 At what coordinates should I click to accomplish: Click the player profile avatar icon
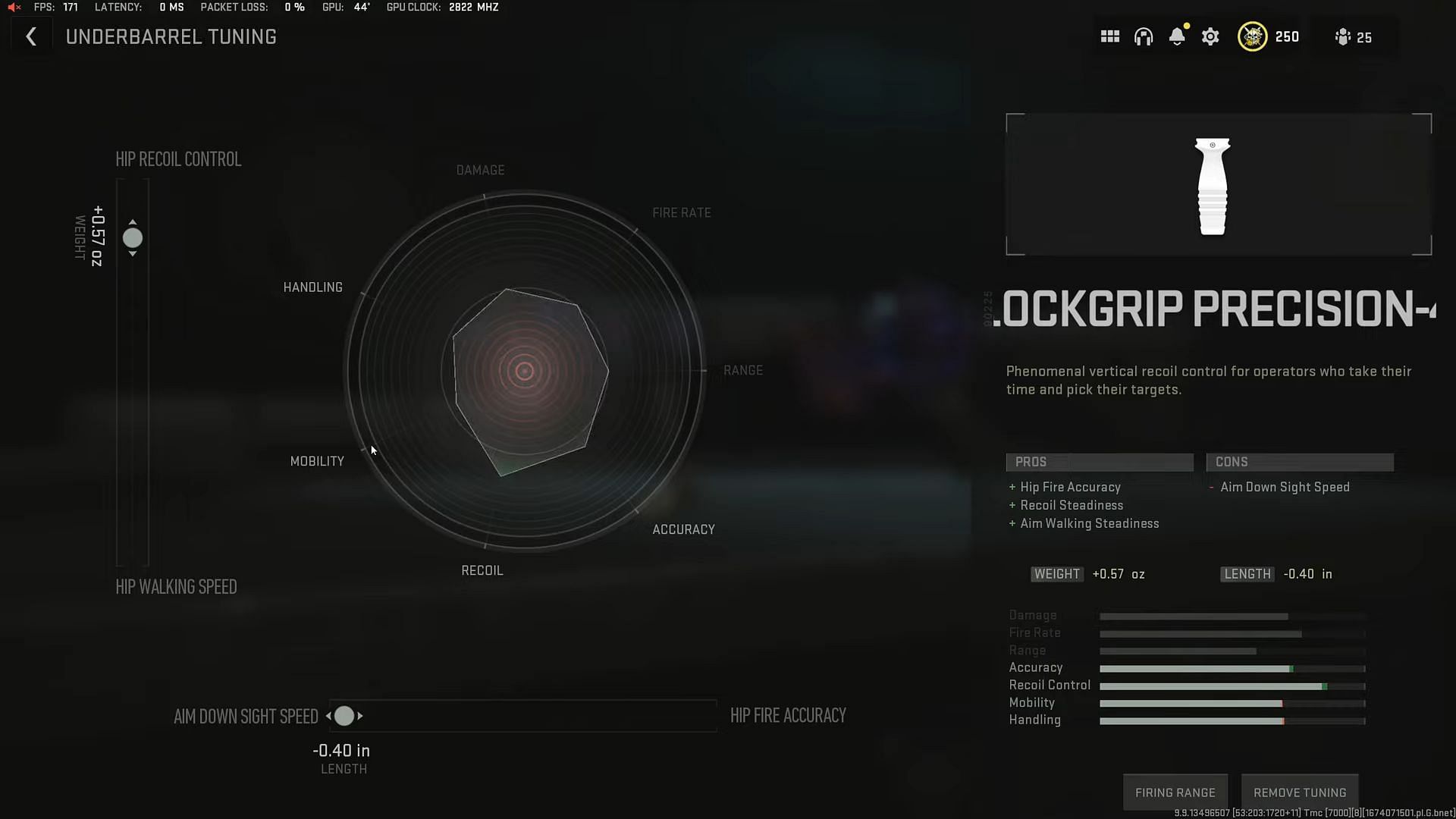click(1252, 37)
